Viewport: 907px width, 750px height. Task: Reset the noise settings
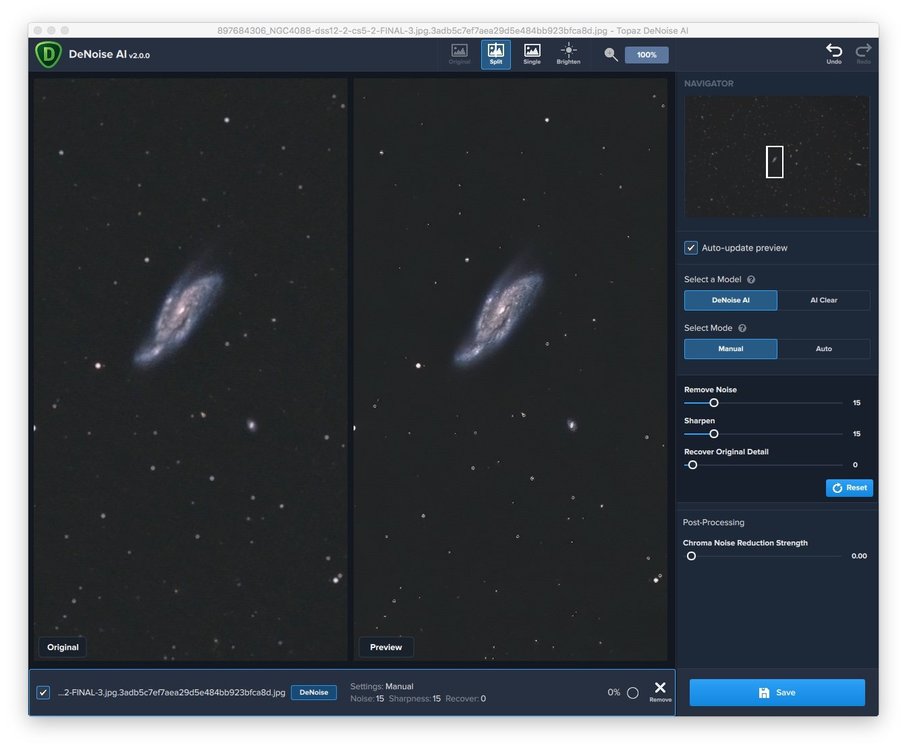[849, 487]
